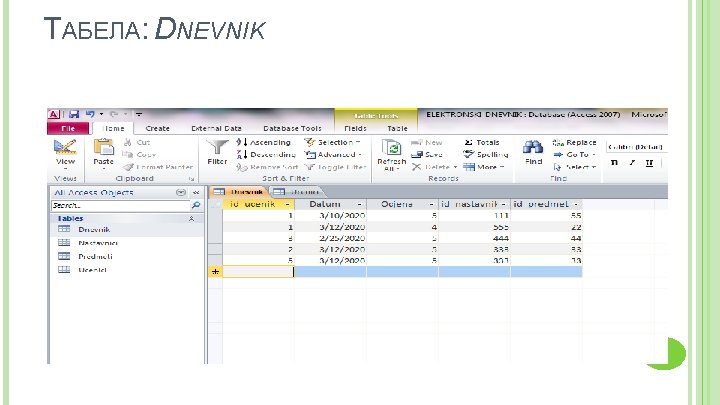Activate the second open table tab
Screen dimensions: 720x405
point(297,192)
